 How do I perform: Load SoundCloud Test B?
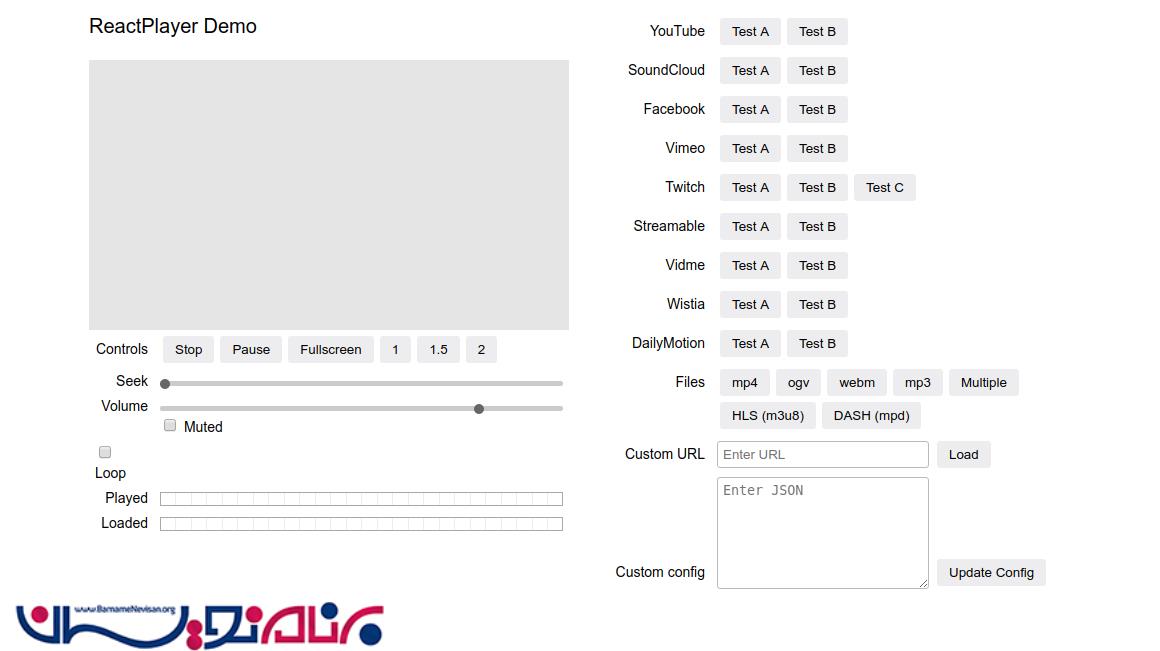pos(817,71)
